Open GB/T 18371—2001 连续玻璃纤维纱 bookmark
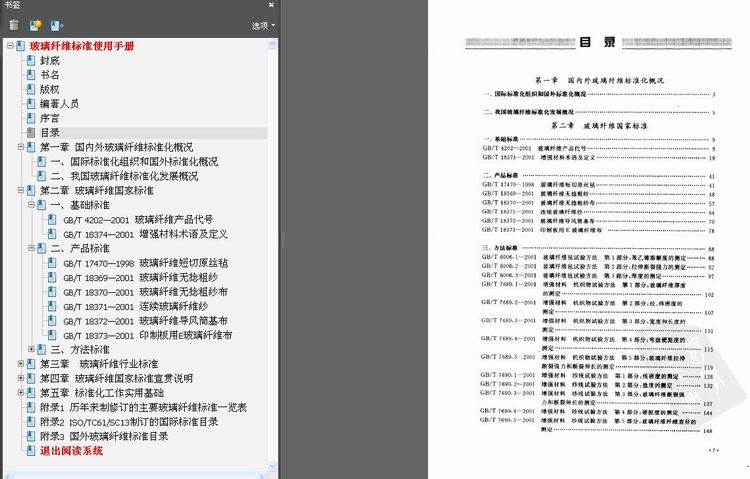Screen dimensions: 750x479 (x=135, y=306)
